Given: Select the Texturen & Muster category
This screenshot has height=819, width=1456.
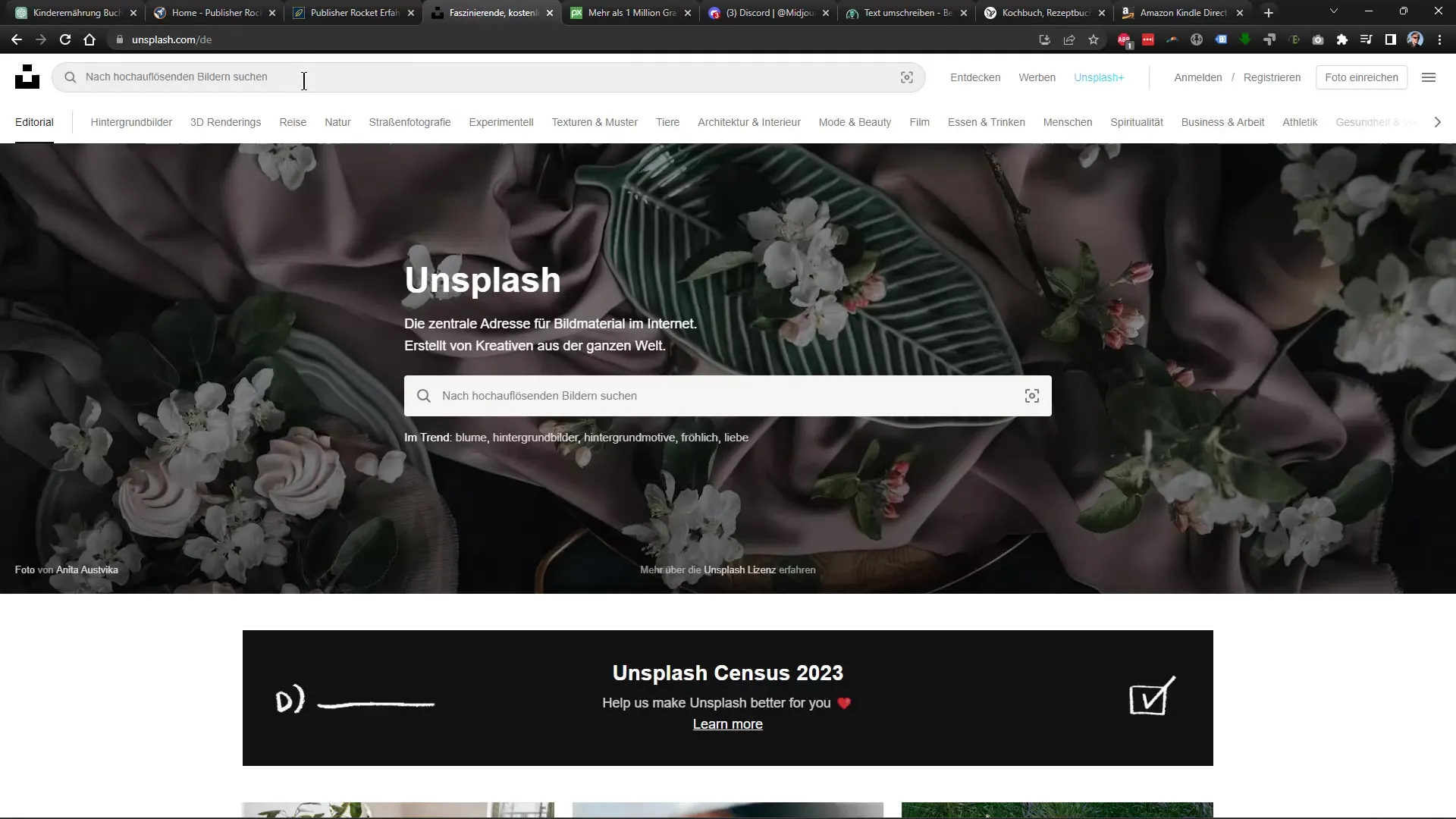Looking at the screenshot, I should coord(595,122).
